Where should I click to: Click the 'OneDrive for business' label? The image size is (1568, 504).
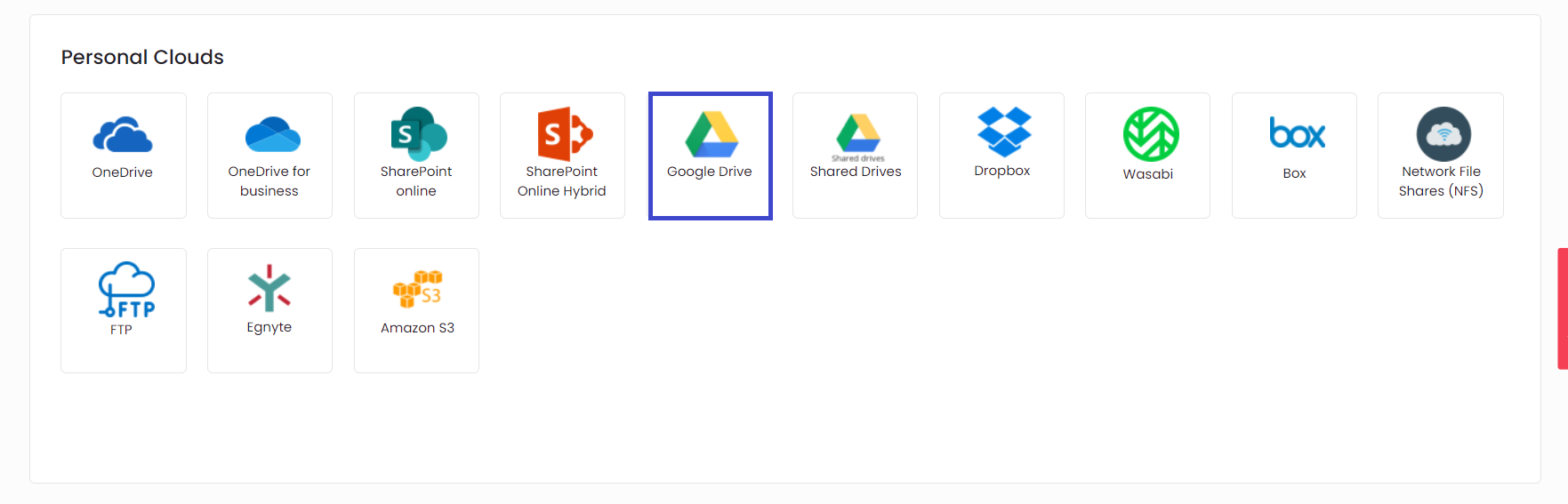click(269, 181)
